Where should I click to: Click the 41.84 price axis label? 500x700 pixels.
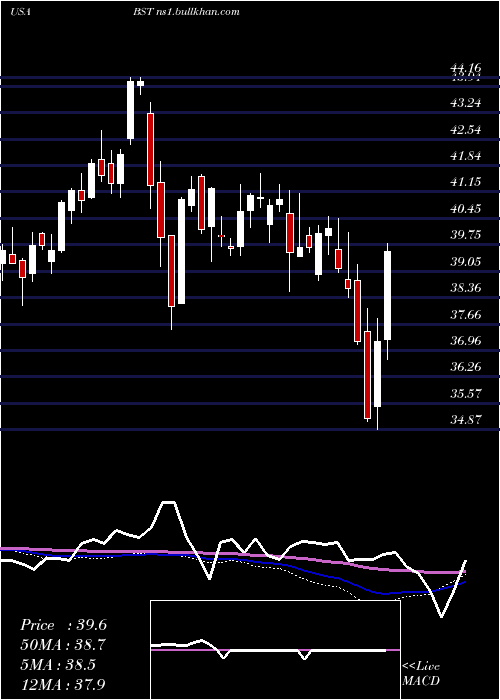point(466,156)
